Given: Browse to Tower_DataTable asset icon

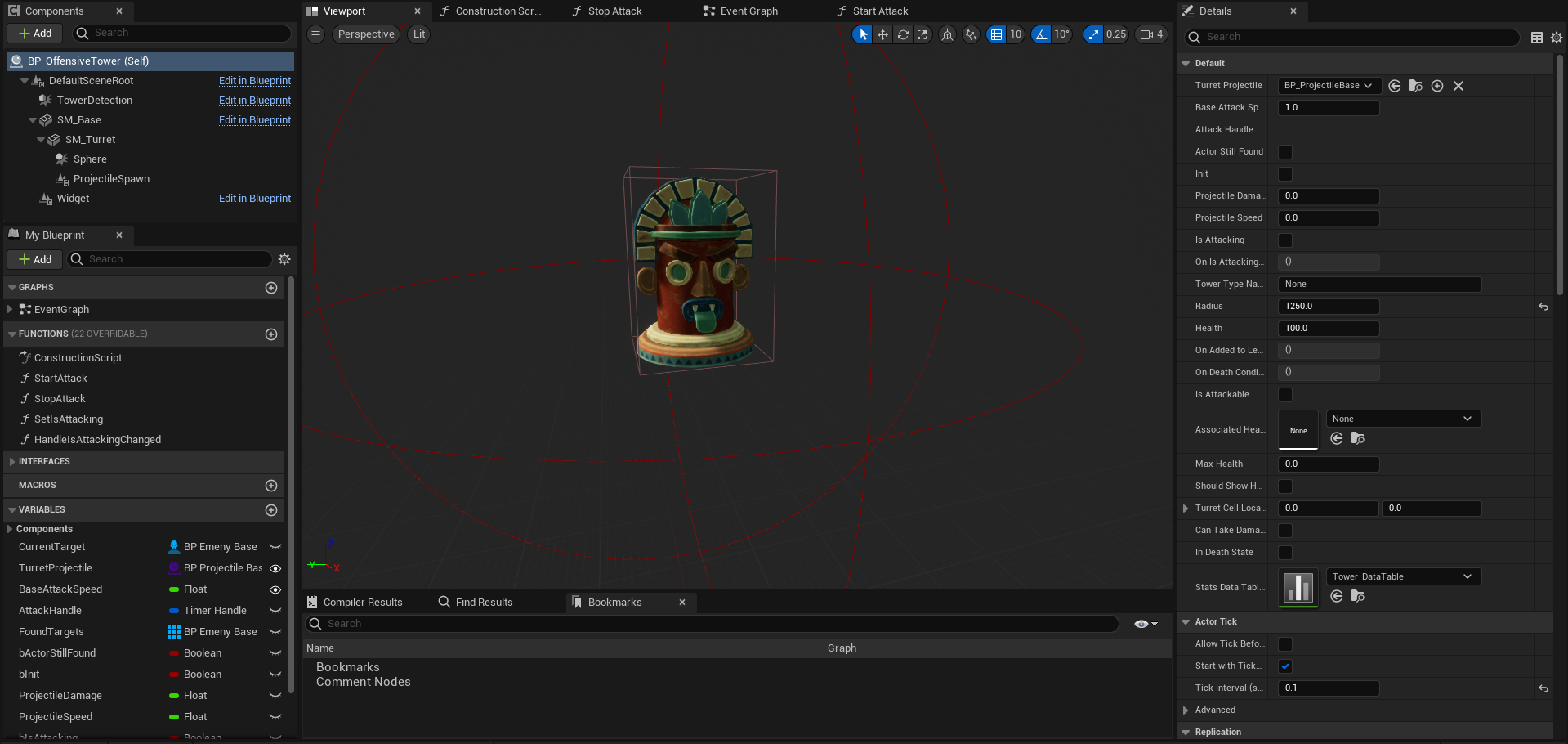Looking at the screenshot, I should pyautogui.click(x=1358, y=596).
